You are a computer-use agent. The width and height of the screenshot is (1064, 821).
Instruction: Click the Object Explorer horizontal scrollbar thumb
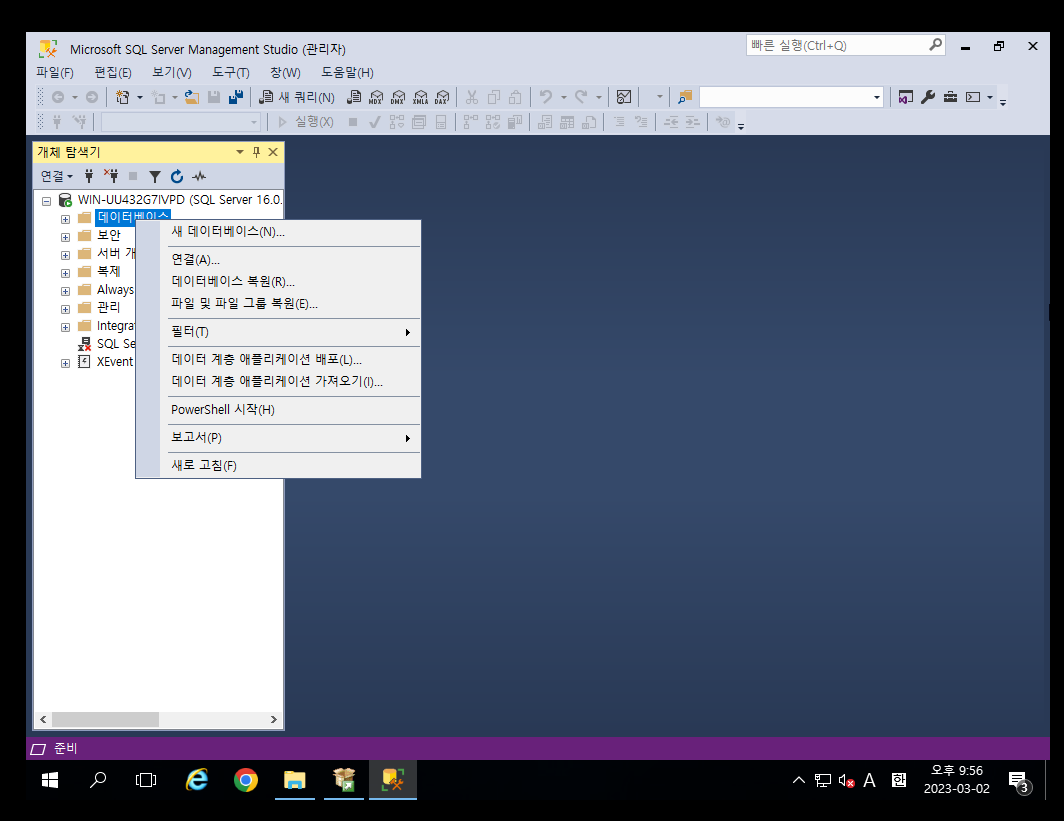tap(105, 719)
